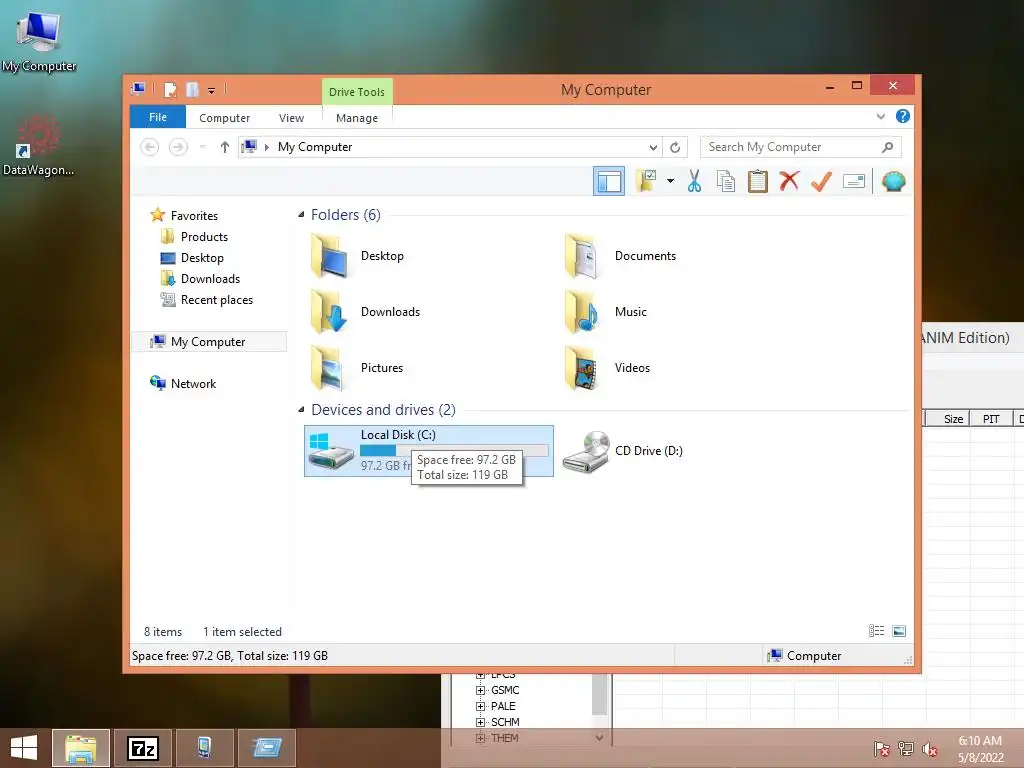Open the File ribbon tab

[x=158, y=117]
